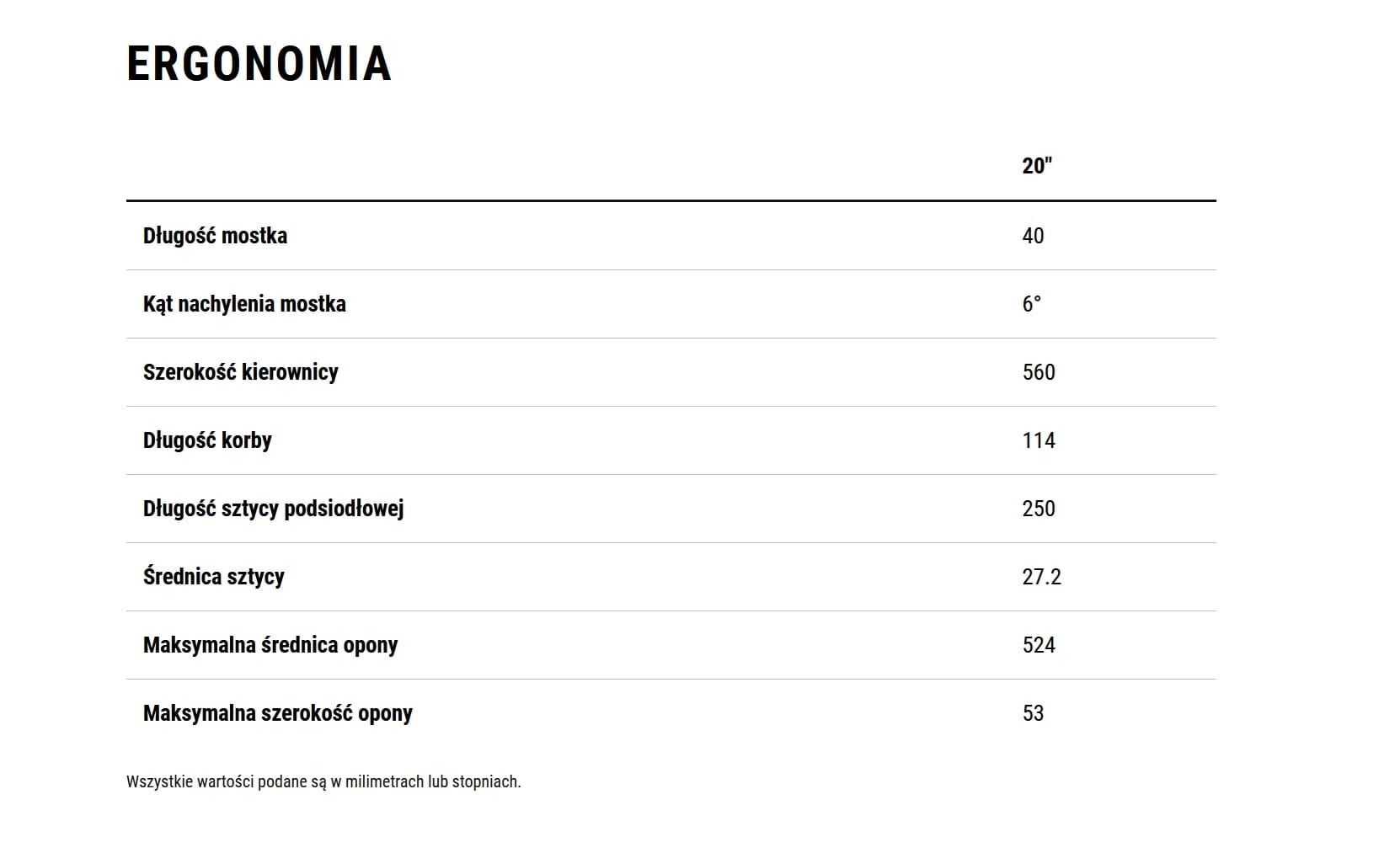This screenshot has width=1400, height=853.
Task: Select the crank length value 114
Action: [1038, 440]
